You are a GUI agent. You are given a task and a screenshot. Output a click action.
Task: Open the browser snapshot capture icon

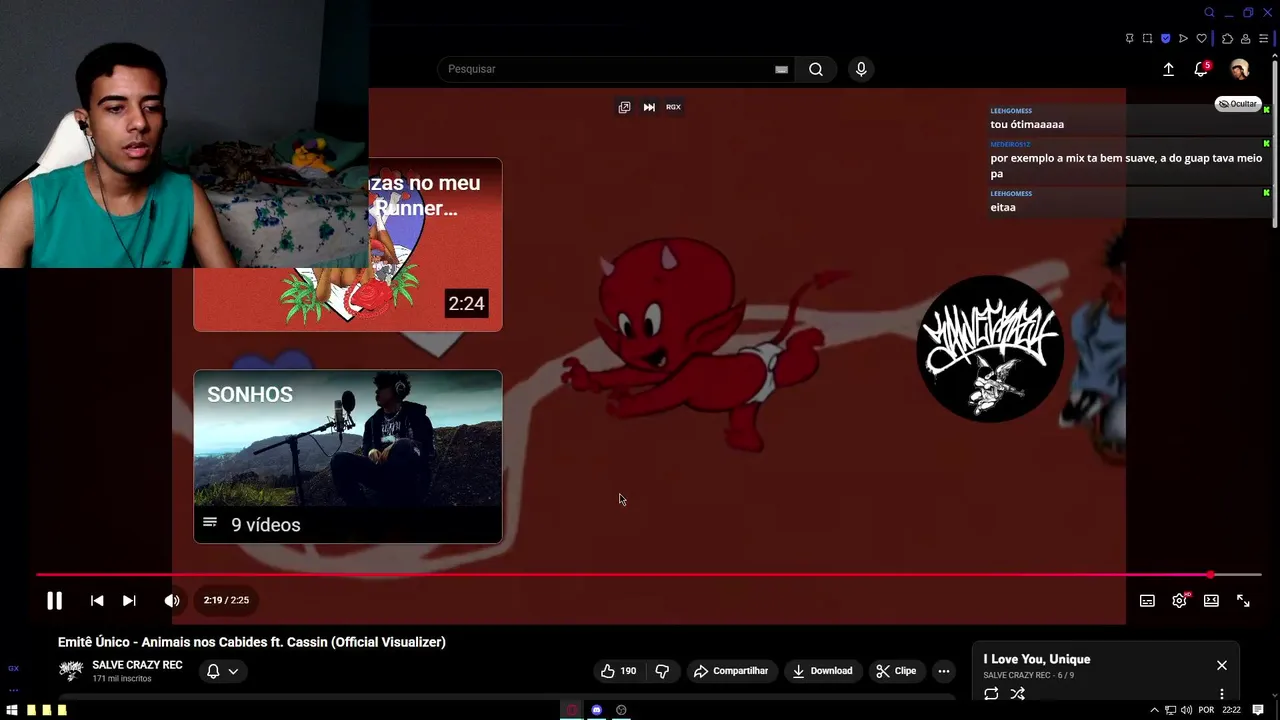[x=1147, y=39]
